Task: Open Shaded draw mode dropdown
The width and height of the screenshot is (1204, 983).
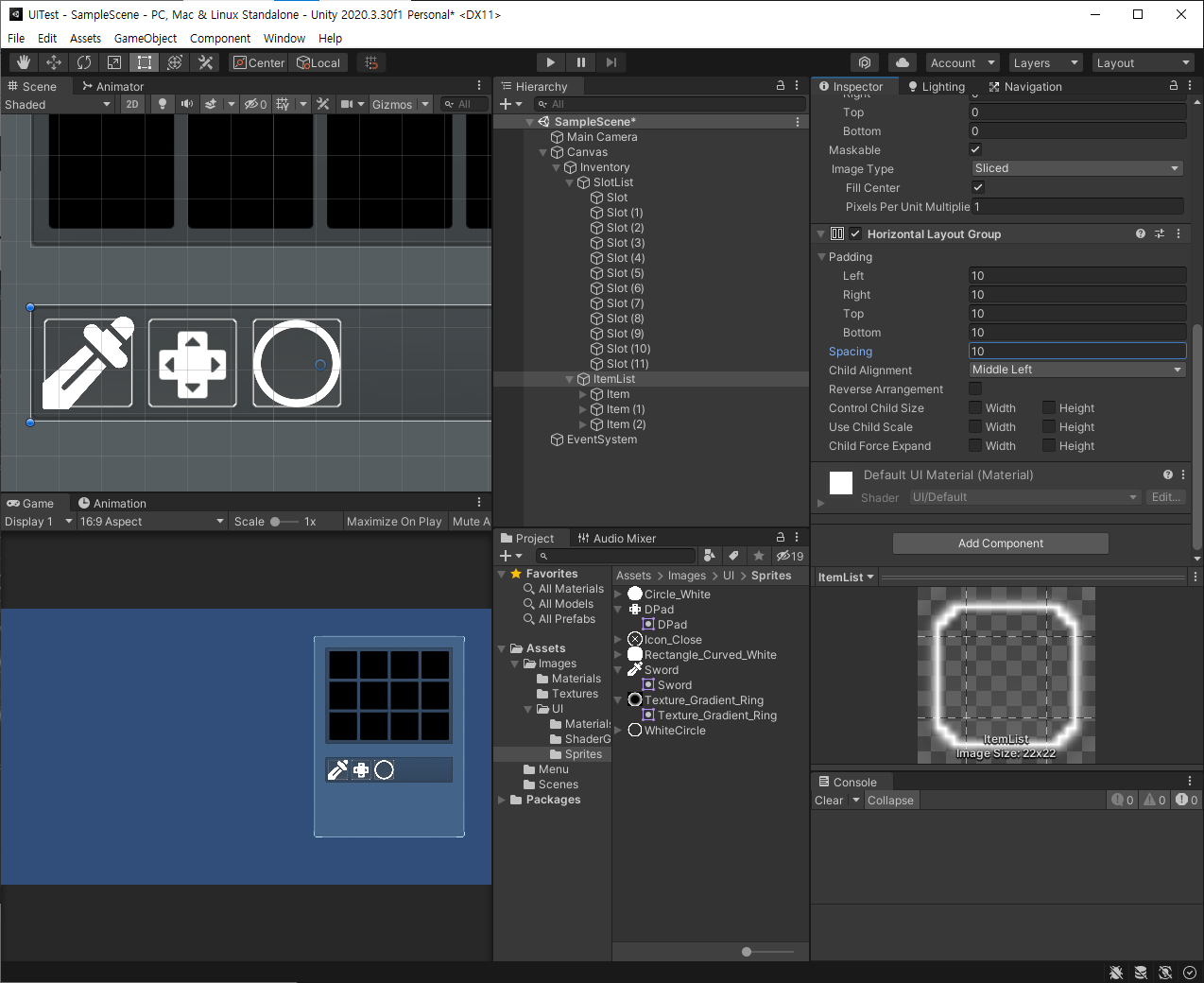Action: coord(57,104)
